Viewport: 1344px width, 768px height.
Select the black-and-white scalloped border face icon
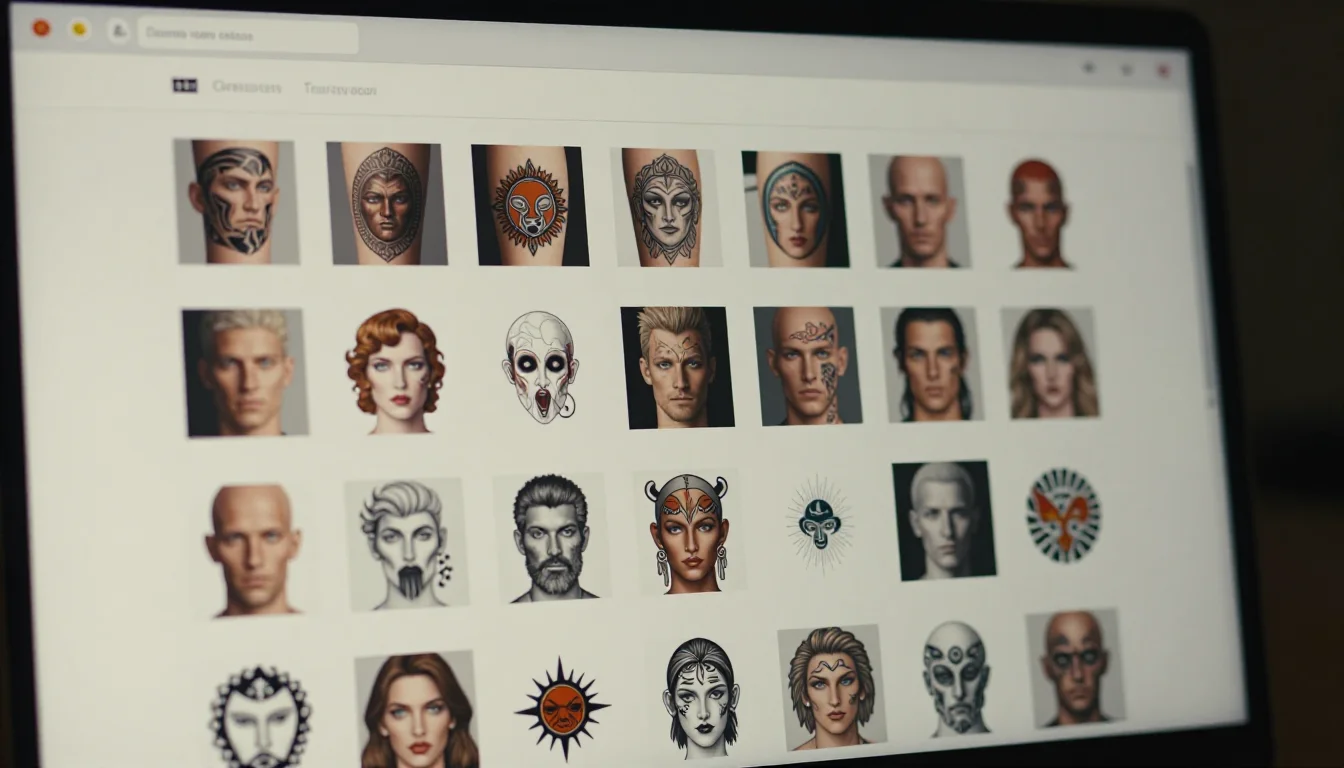[x=260, y=716]
